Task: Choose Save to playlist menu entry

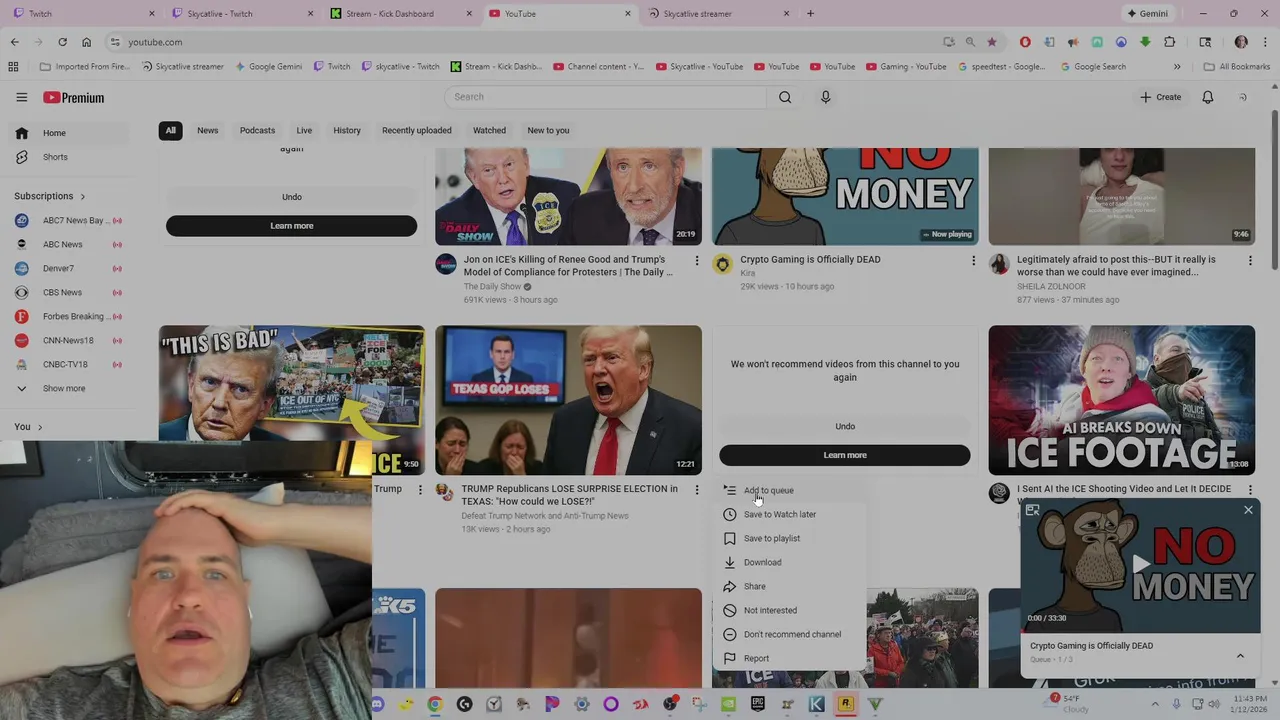Action: click(x=790, y=538)
